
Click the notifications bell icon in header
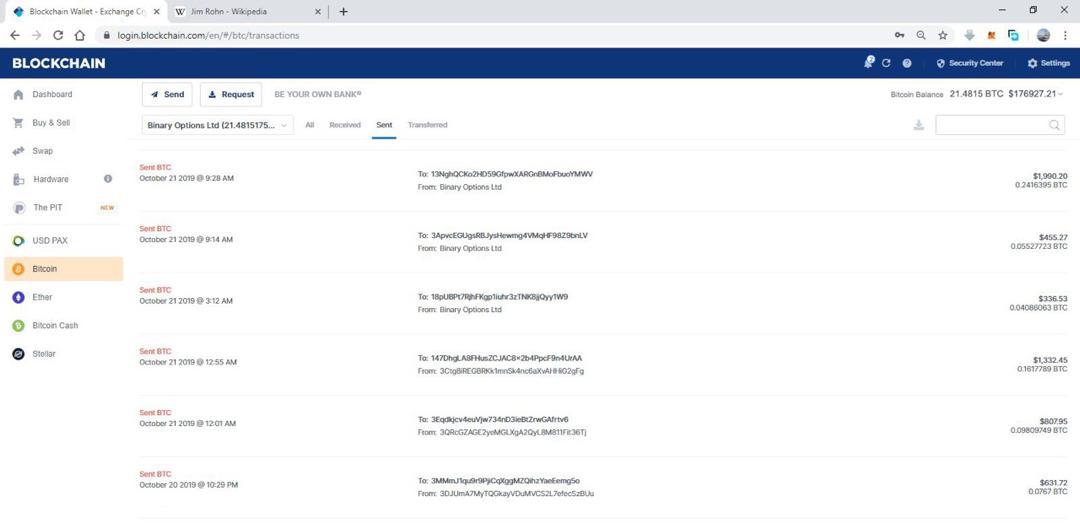pos(869,63)
